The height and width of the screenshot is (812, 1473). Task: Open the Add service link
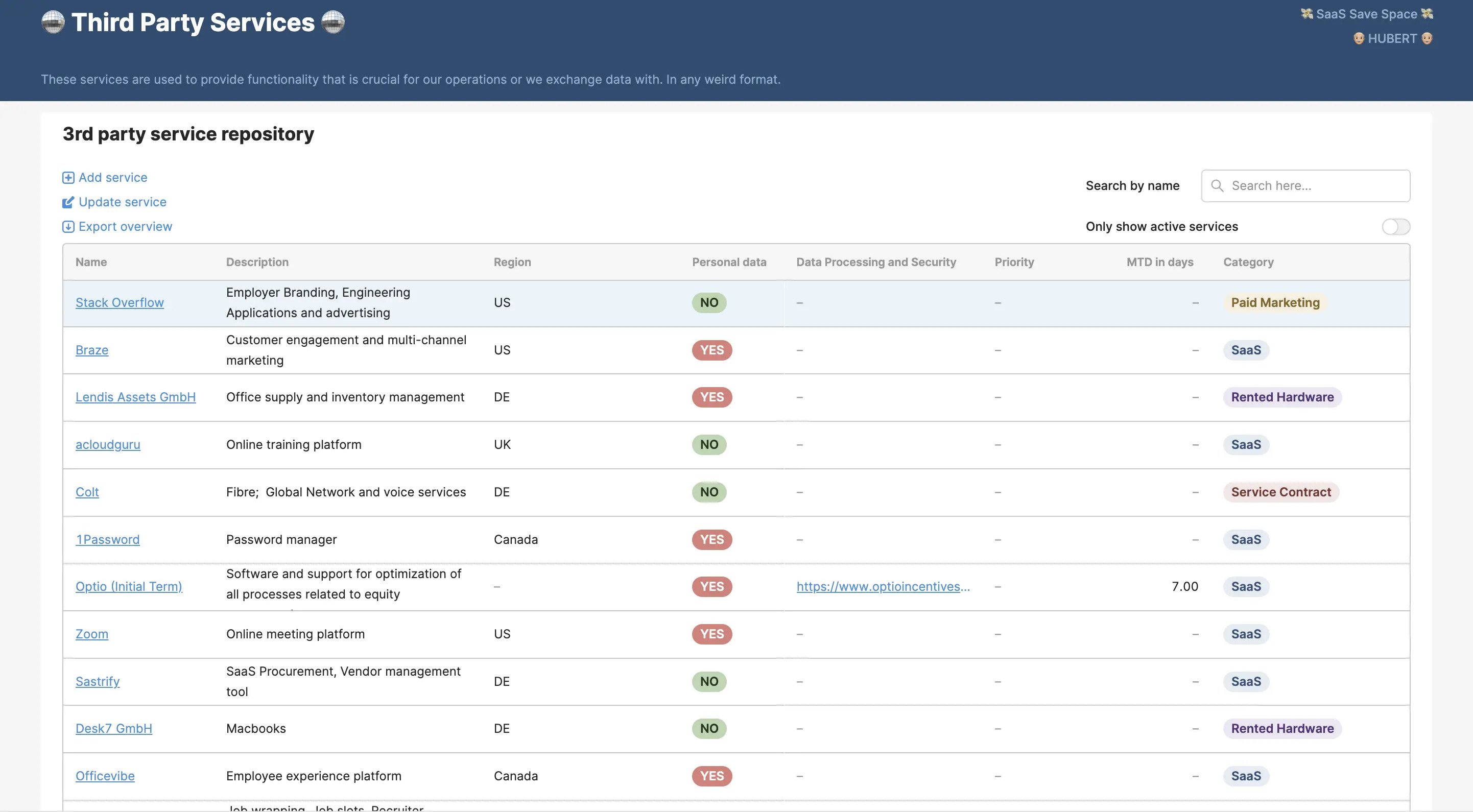113,178
